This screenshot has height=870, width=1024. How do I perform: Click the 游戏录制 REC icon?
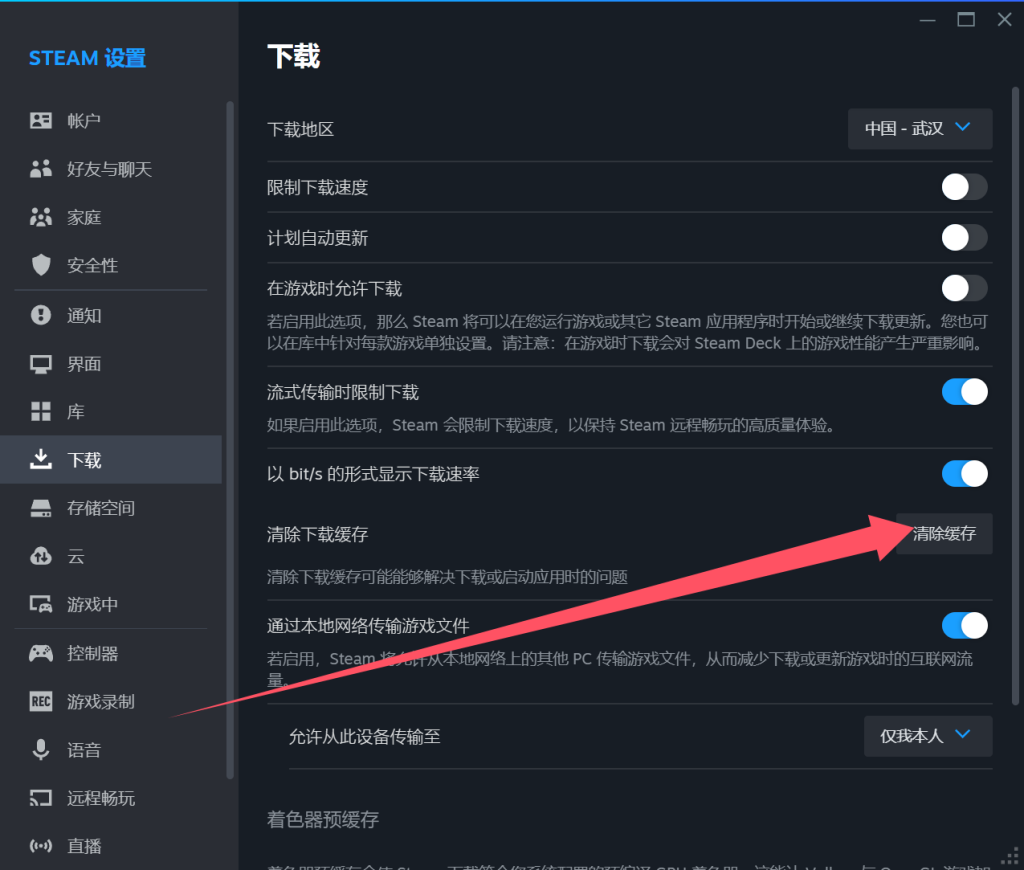click(x=40, y=701)
